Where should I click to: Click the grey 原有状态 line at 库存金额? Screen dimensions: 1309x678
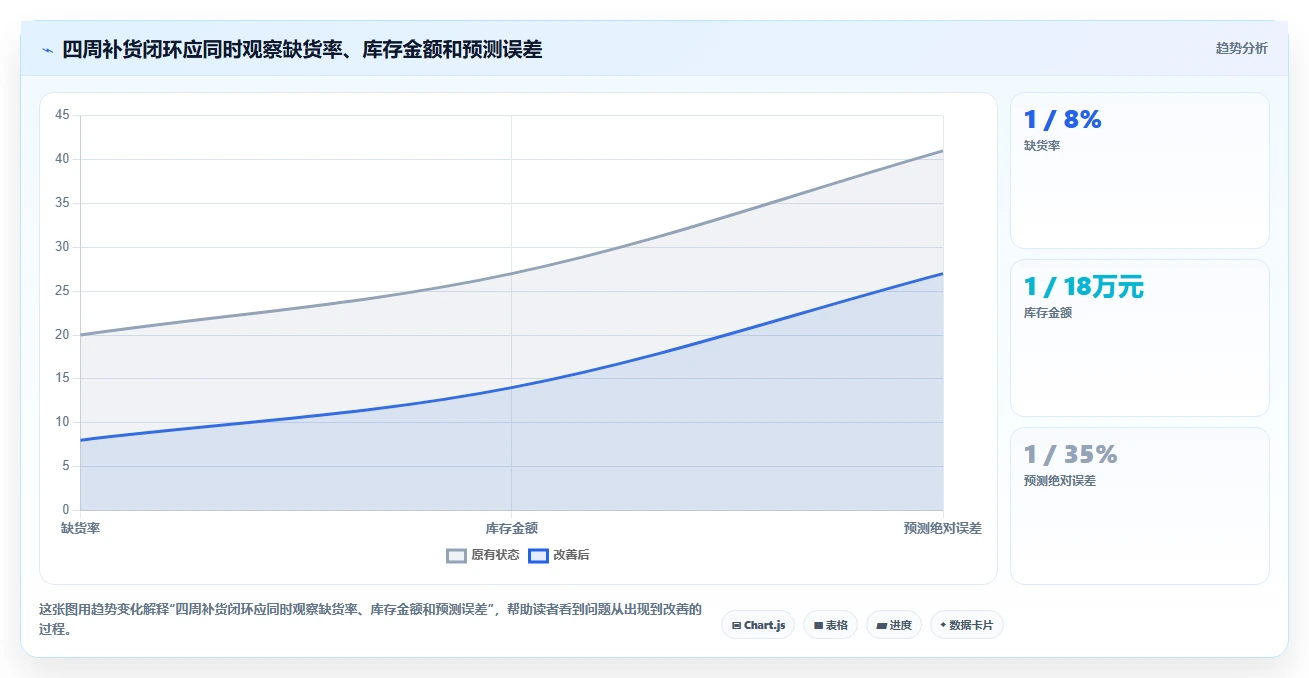point(511,273)
